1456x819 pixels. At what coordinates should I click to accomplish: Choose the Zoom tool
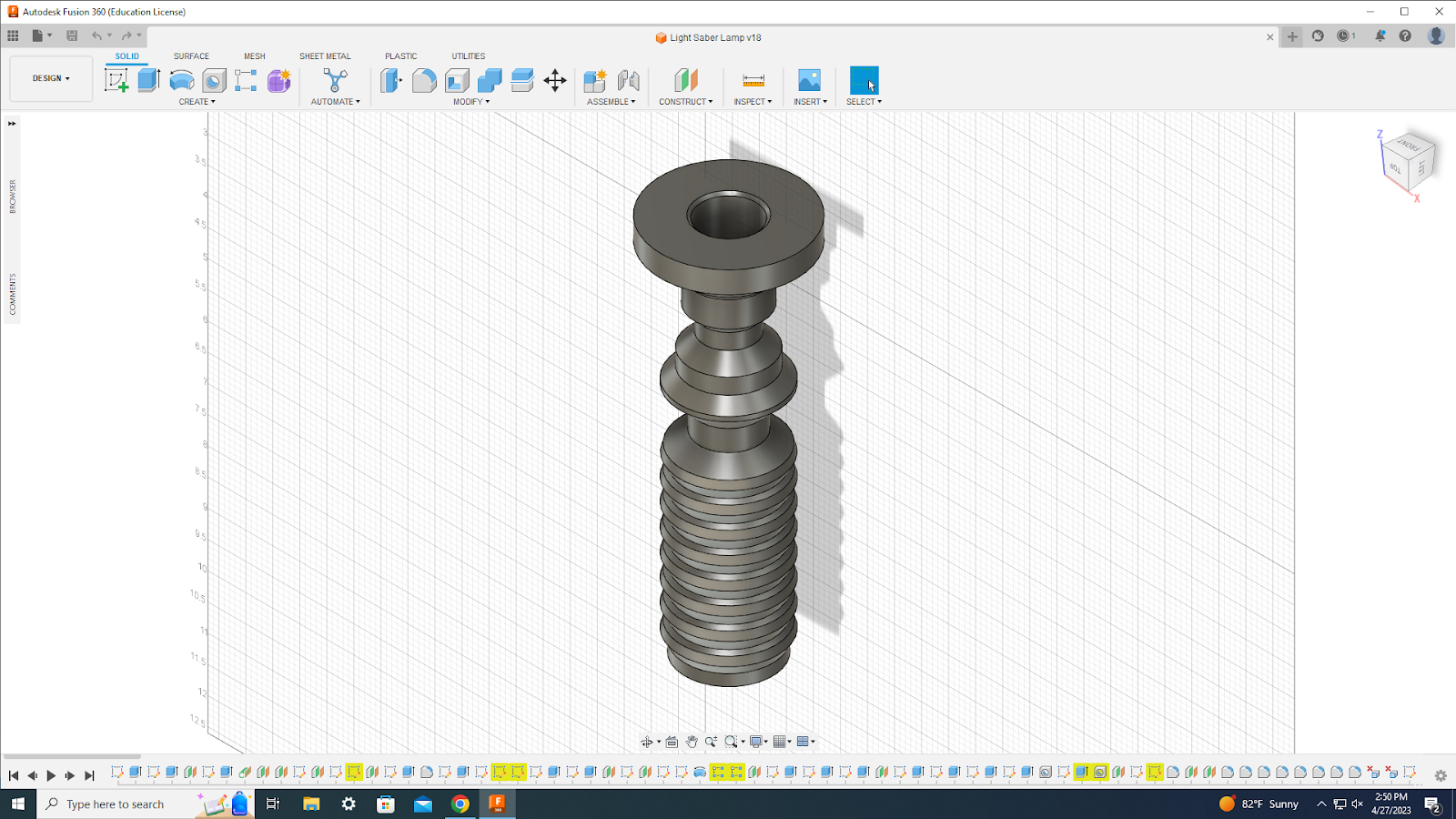[x=711, y=742]
